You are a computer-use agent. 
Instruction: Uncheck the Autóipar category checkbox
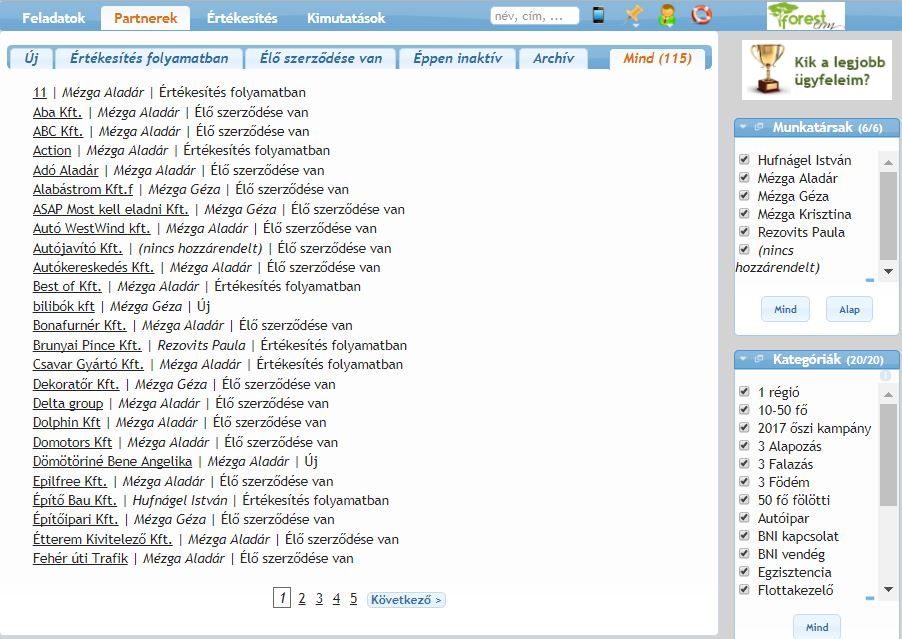click(744, 518)
